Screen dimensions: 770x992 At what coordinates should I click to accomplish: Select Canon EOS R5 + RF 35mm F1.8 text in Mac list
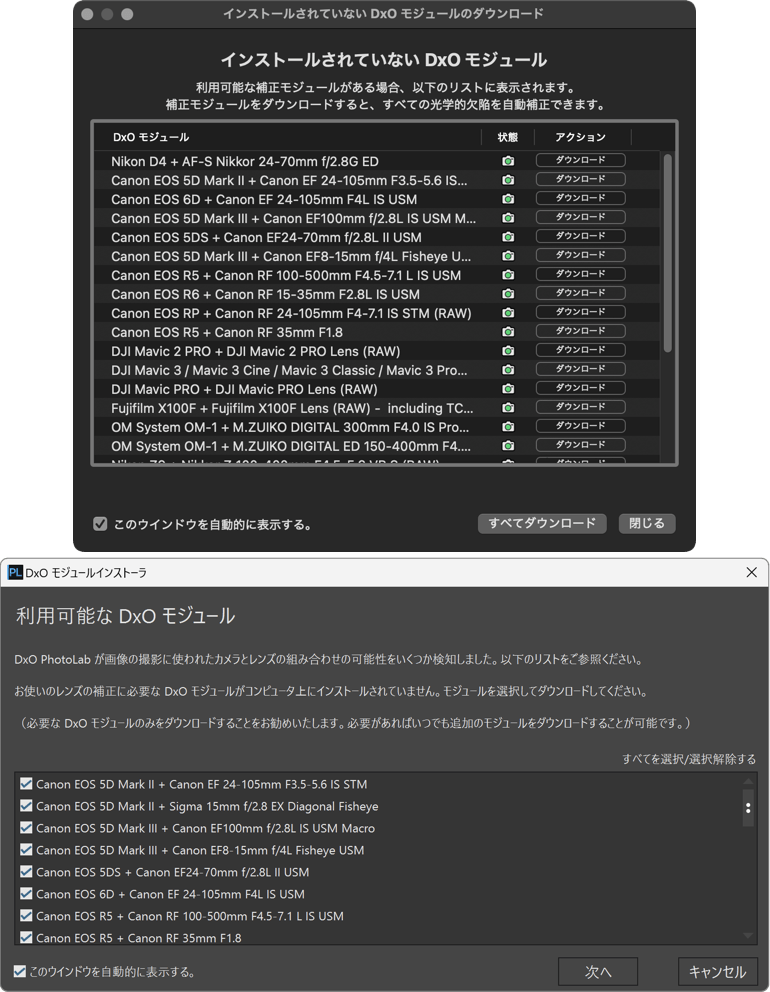[x=227, y=332]
